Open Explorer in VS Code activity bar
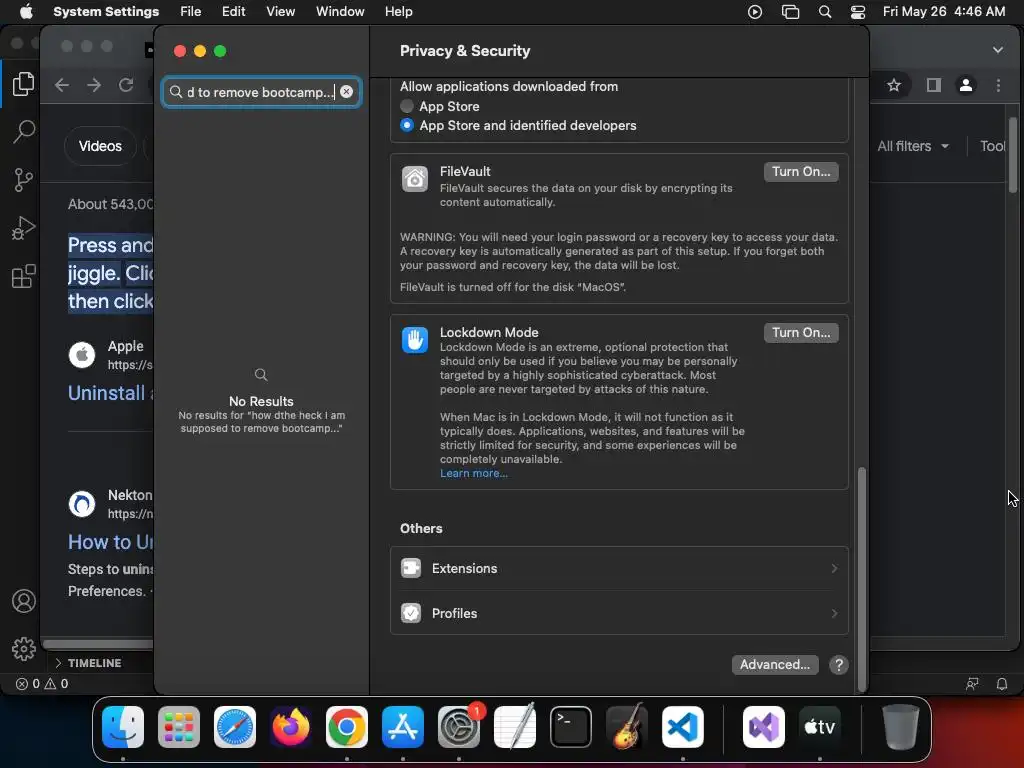Screen dimensions: 1024x768 [x=24, y=84]
